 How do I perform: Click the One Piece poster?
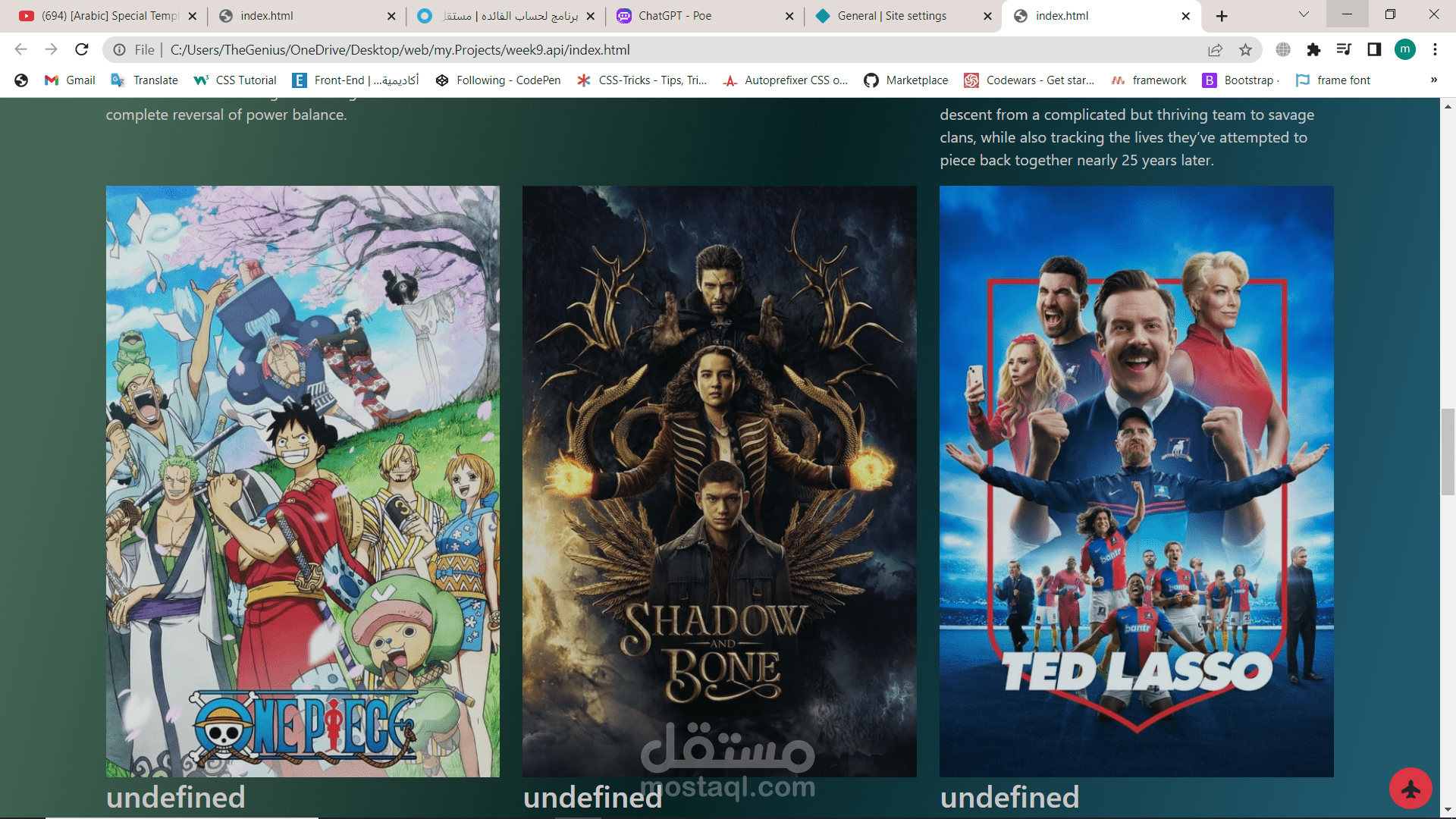click(x=303, y=481)
